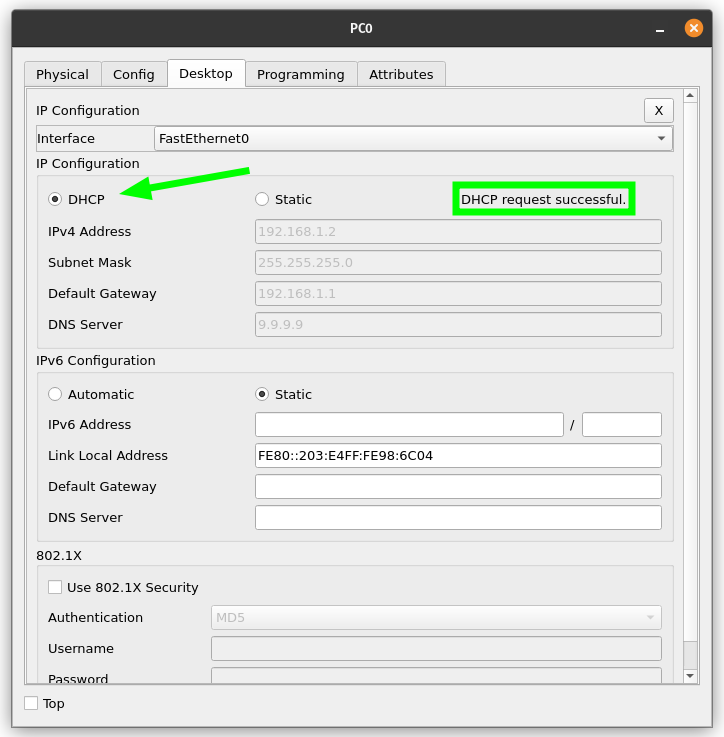
Task: Switch to the Config tab
Action: pyautogui.click(x=133, y=75)
